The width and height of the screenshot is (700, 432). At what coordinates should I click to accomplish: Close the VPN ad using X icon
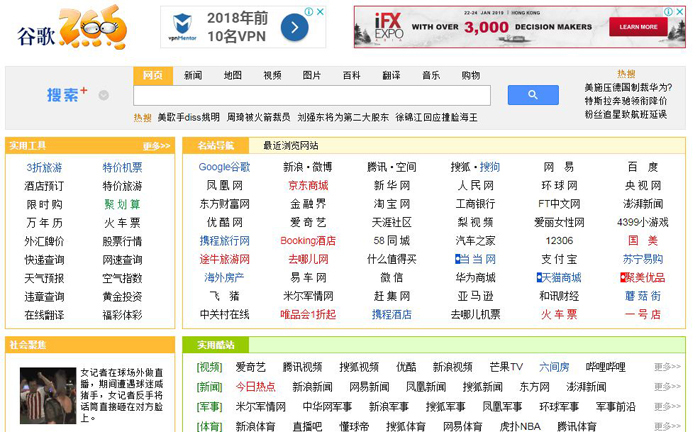coord(320,12)
